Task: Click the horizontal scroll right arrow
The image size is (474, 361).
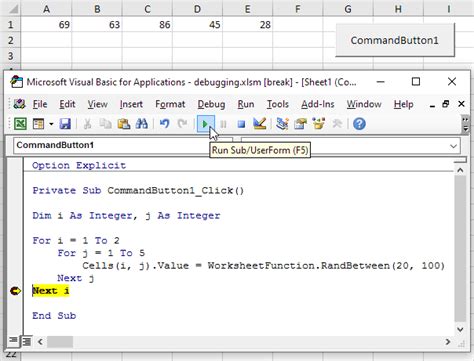Action: click(448, 342)
